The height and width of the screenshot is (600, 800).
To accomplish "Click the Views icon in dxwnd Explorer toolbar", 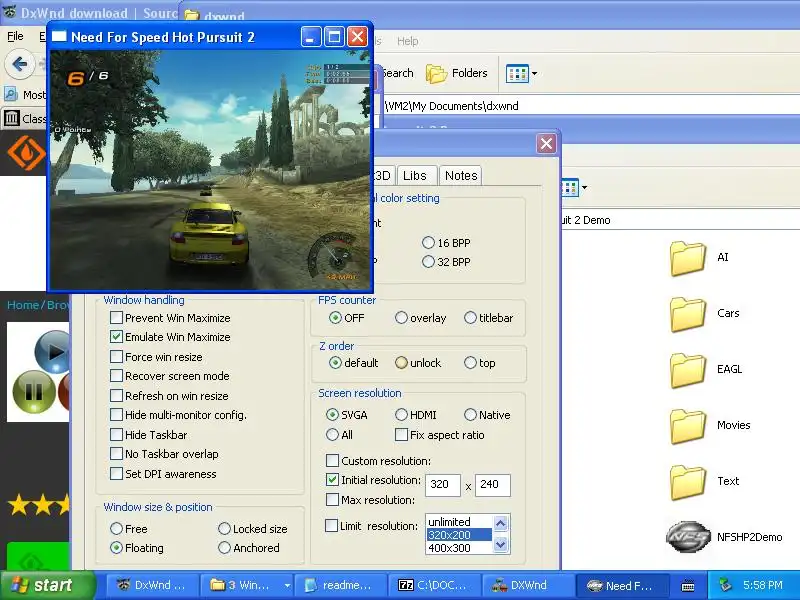I will pyautogui.click(x=517, y=73).
